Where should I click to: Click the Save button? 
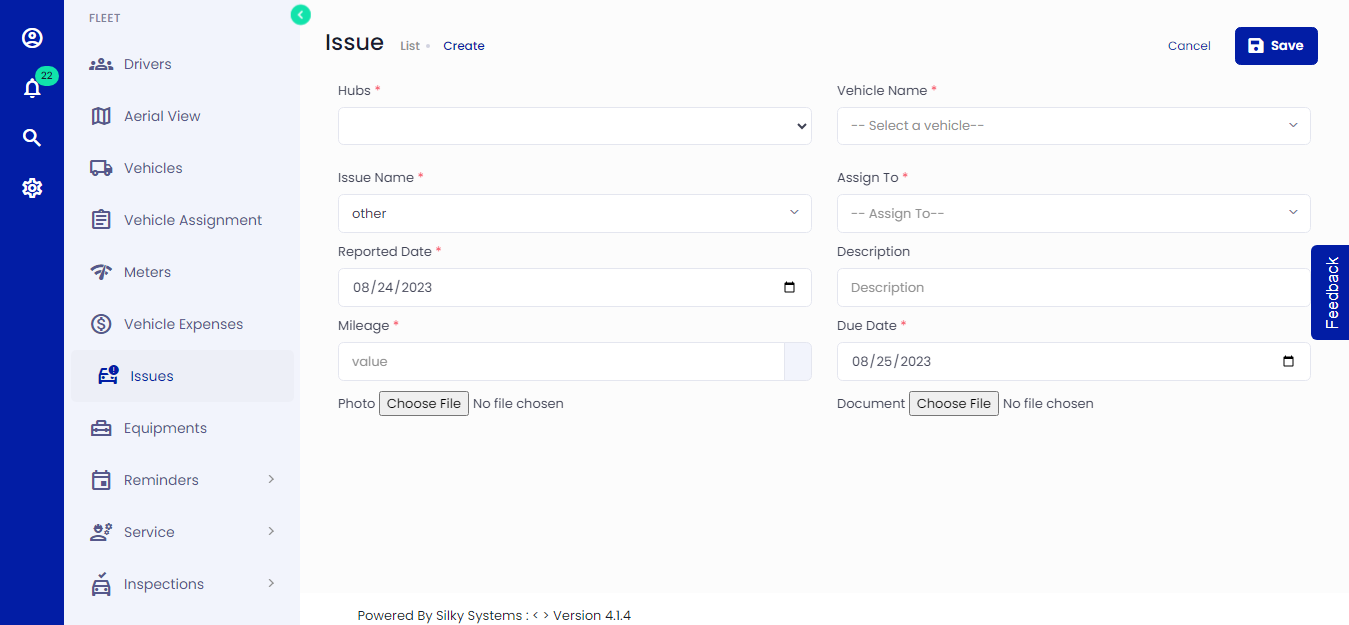[1275, 46]
